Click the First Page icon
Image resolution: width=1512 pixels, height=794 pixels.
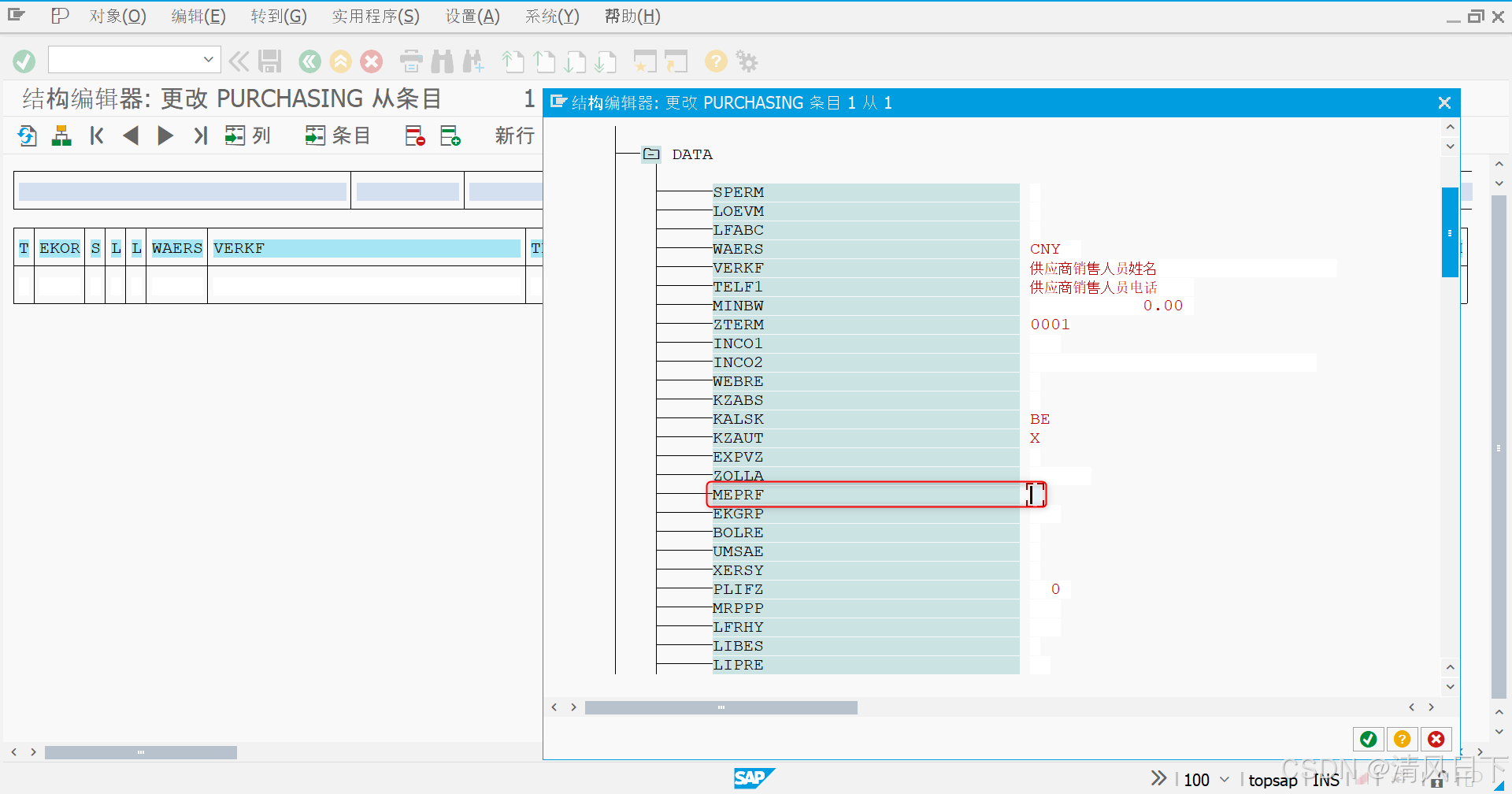point(513,61)
